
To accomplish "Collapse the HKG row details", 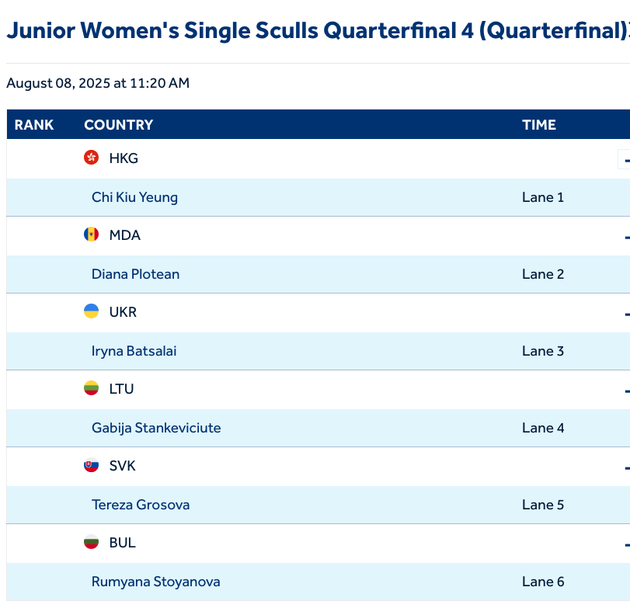I will pyautogui.click(x=625, y=159).
